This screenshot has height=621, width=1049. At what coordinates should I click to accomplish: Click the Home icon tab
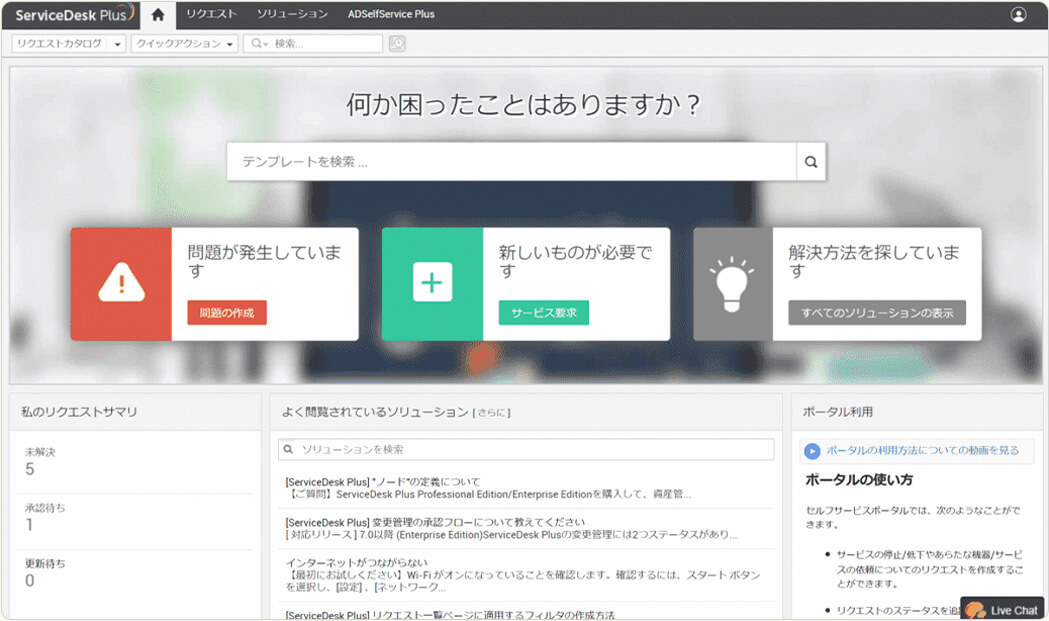[158, 14]
